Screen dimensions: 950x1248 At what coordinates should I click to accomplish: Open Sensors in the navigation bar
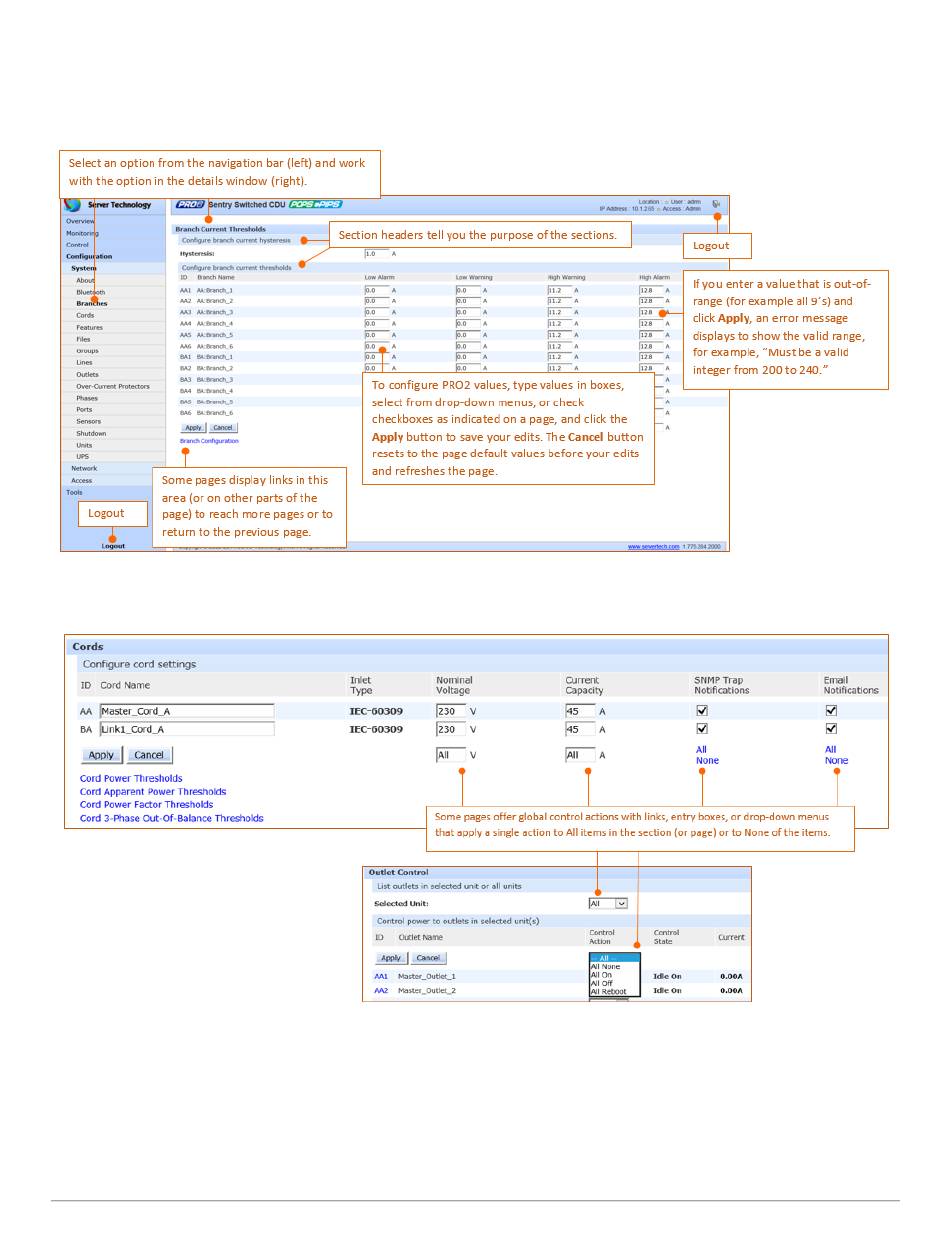click(88, 421)
